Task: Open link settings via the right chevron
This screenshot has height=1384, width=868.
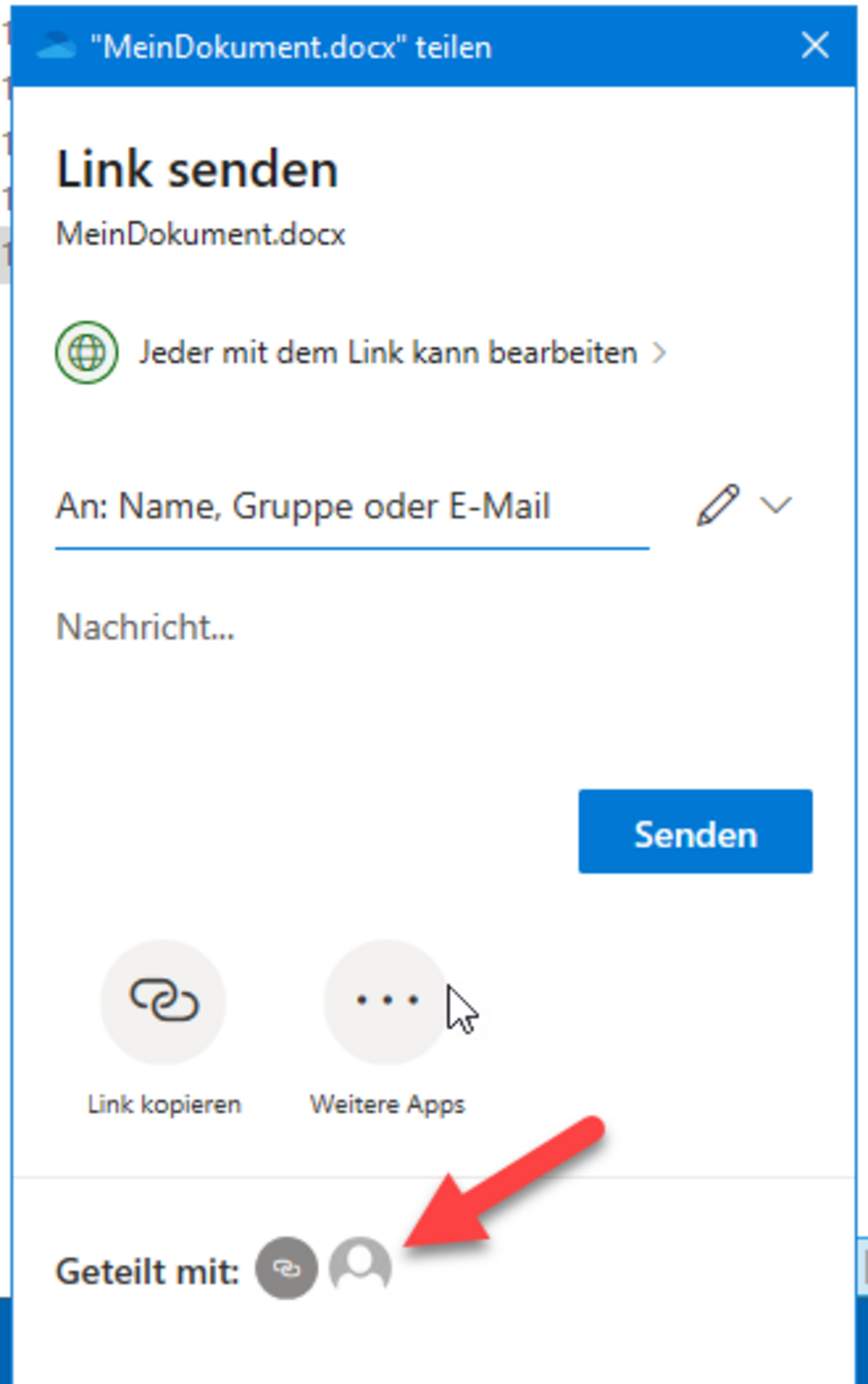Action: pos(660,353)
